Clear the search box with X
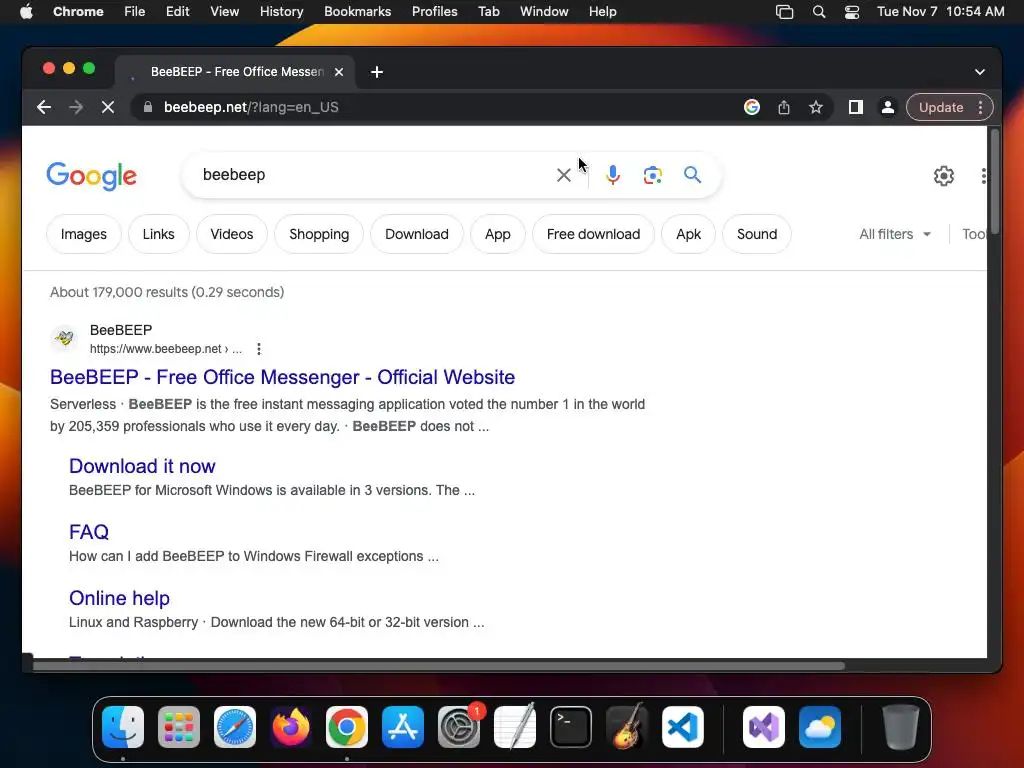 (x=564, y=175)
